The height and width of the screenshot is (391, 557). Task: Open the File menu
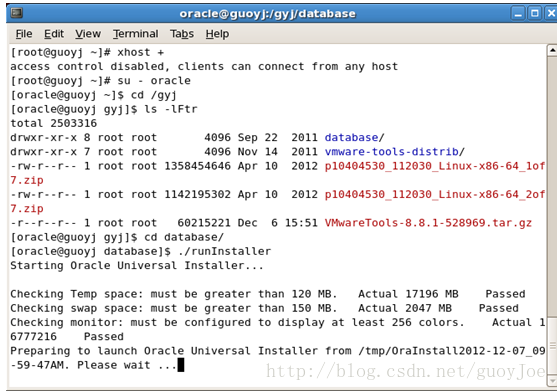click(x=24, y=34)
